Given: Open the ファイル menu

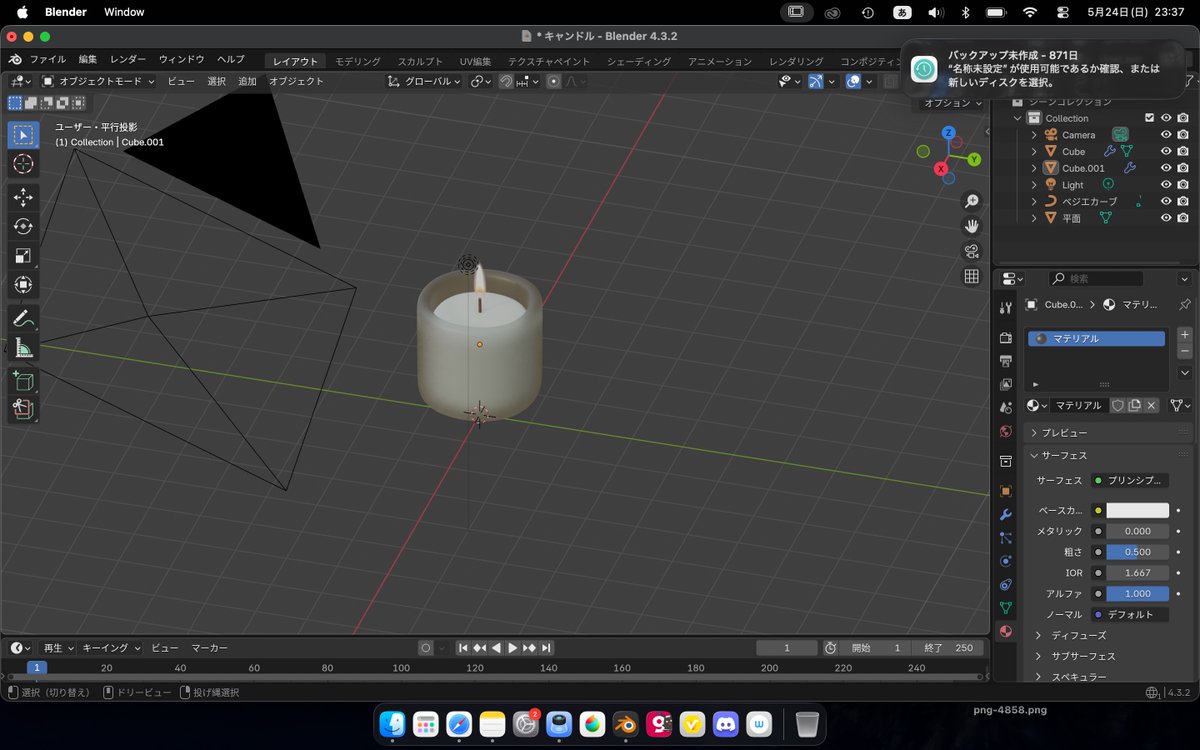Looking at the screenshot, I should point(47,59).
